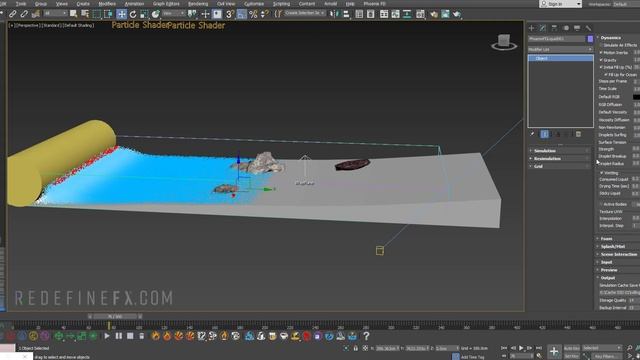
Task: Toggle Initial Fill Up checkbox
Action: pos(601,67)
